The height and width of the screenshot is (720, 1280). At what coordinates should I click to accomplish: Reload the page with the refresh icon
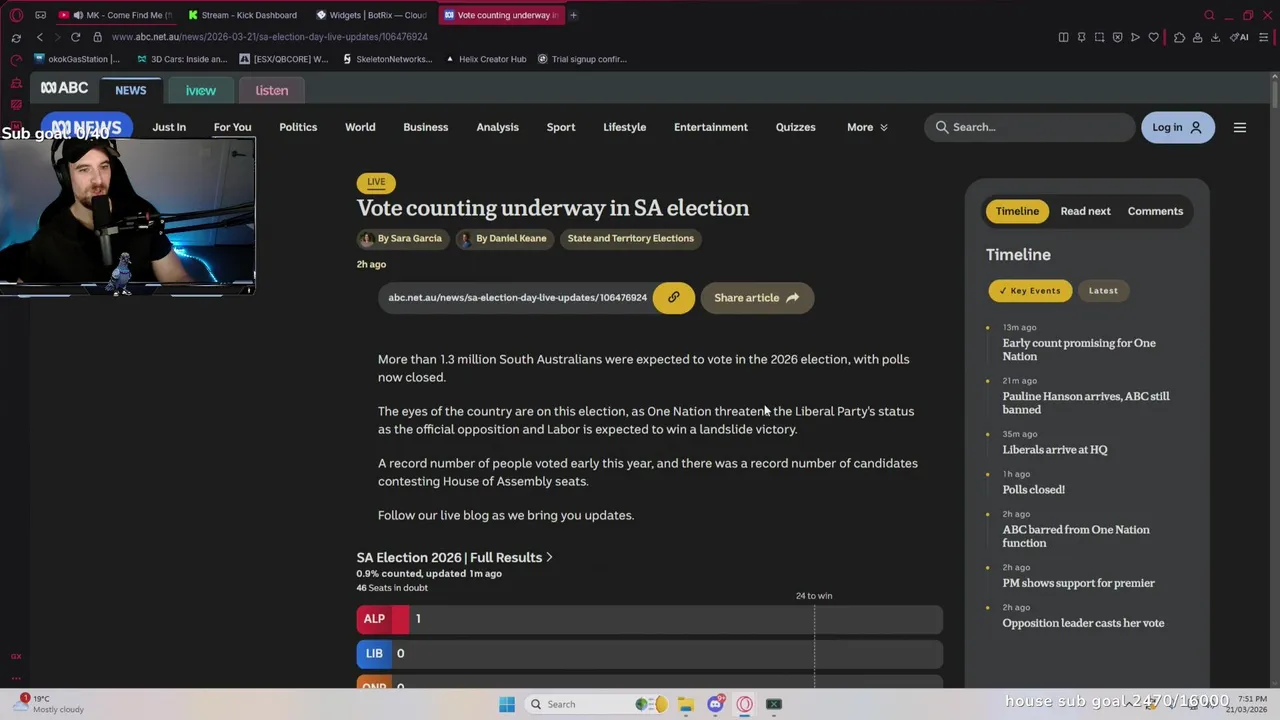(75, 37)
